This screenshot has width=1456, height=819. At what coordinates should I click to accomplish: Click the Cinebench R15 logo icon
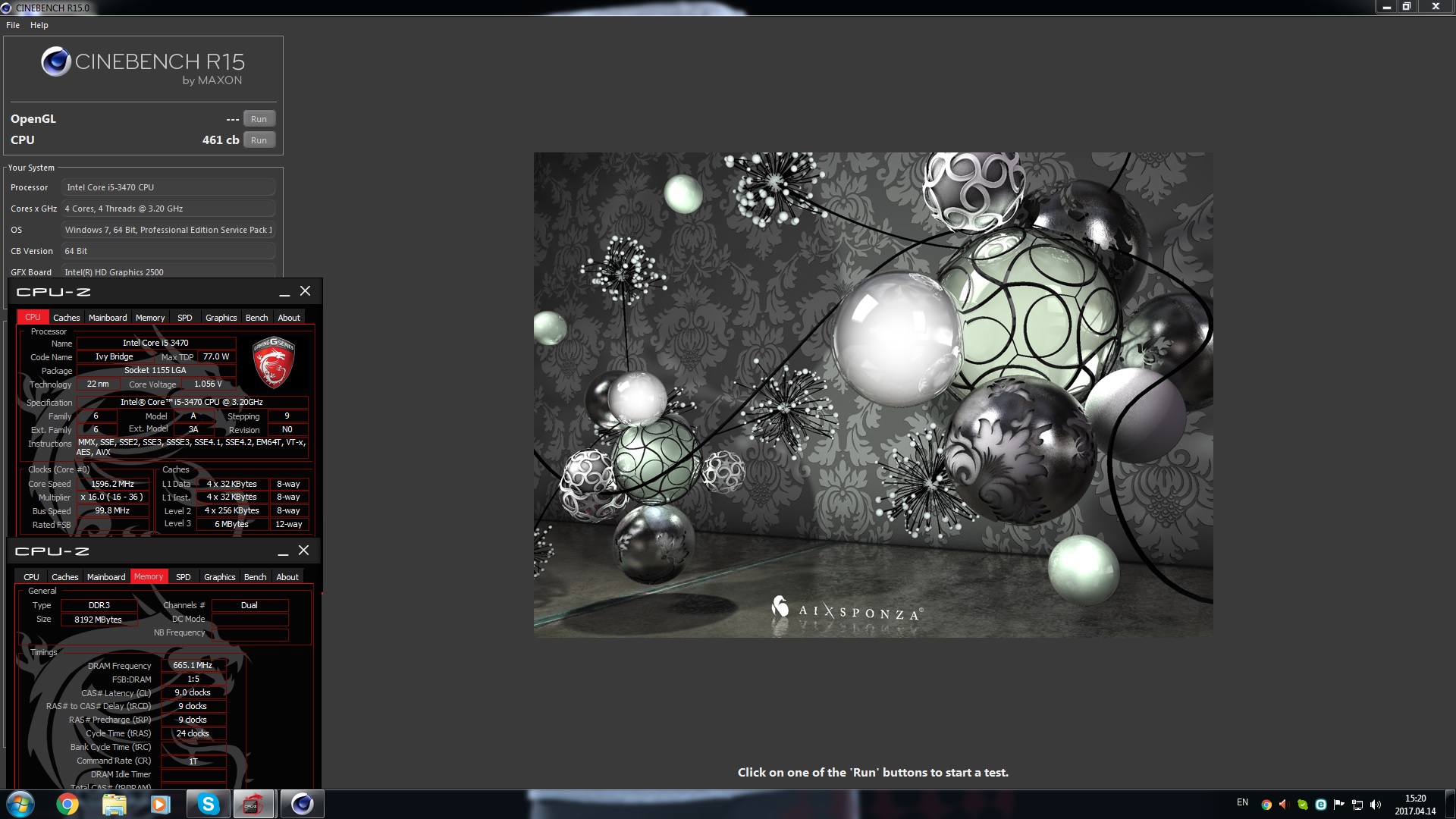56,61
